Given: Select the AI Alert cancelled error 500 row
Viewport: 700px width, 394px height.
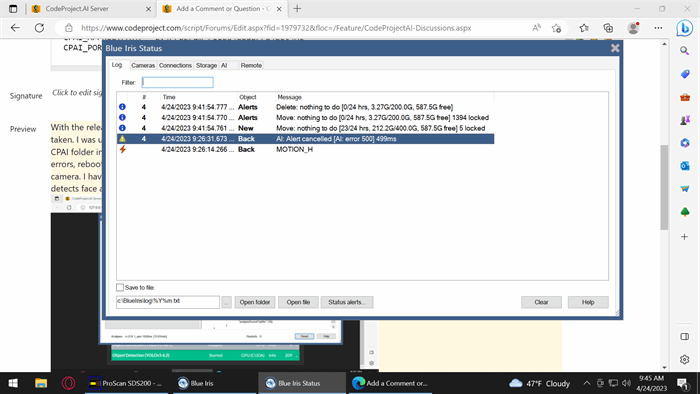Looking at the screenshot, I should coord(305,139).
